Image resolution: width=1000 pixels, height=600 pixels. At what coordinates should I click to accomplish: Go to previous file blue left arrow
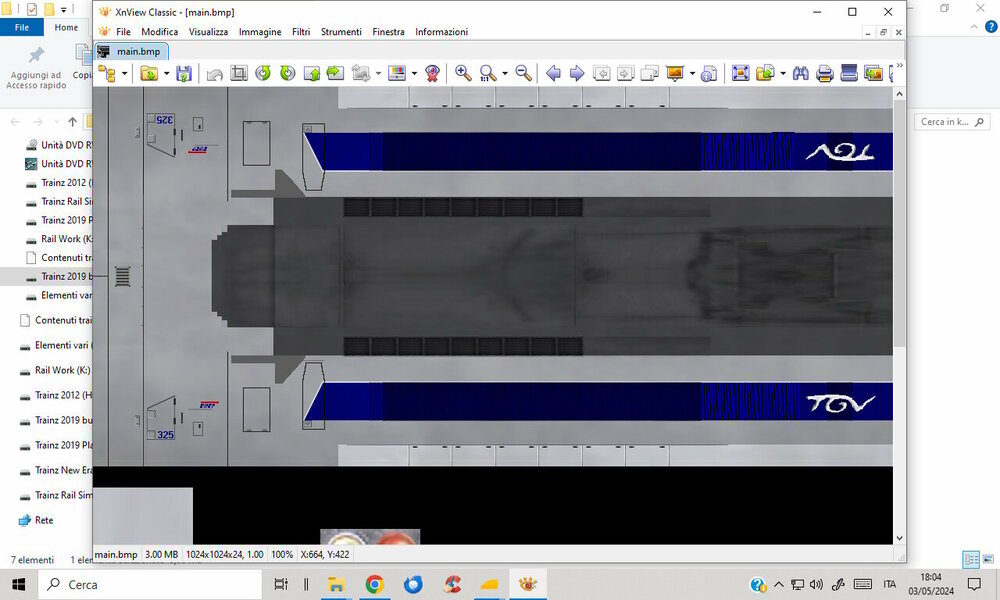[x=554, y=73]
